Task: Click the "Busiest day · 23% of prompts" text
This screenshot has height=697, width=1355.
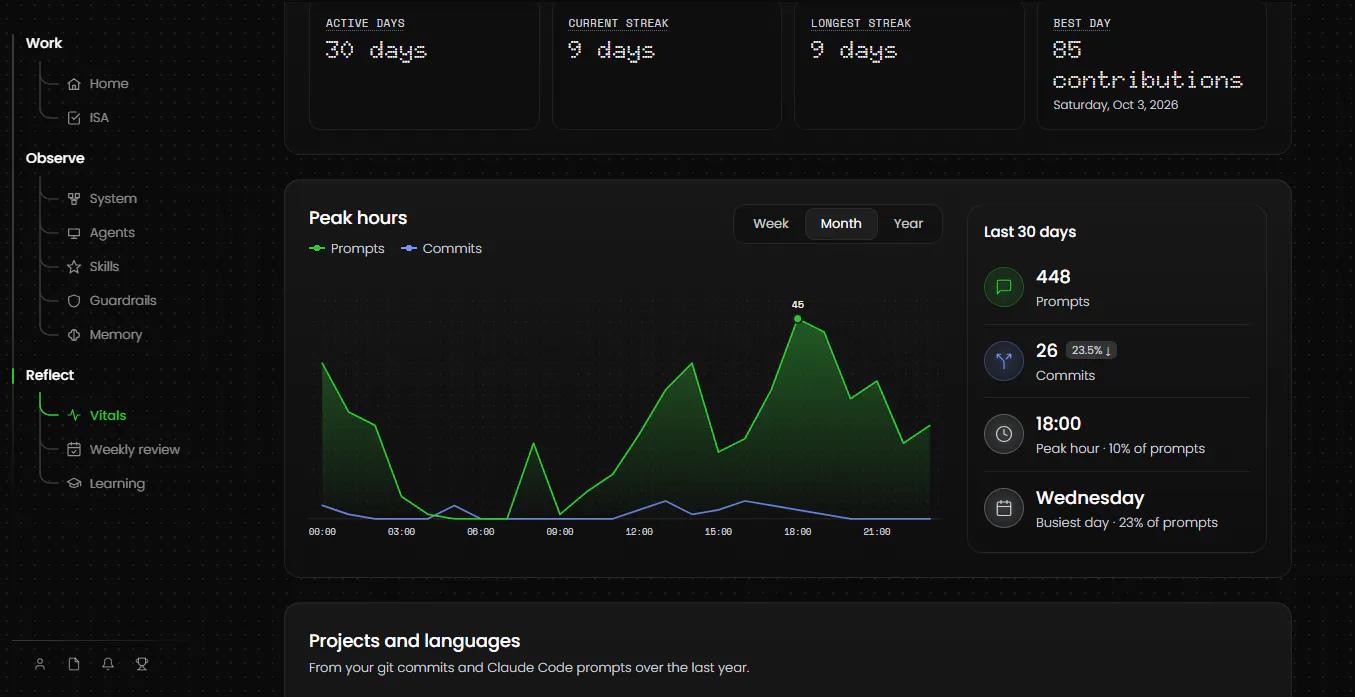Action: [1127, 523]
